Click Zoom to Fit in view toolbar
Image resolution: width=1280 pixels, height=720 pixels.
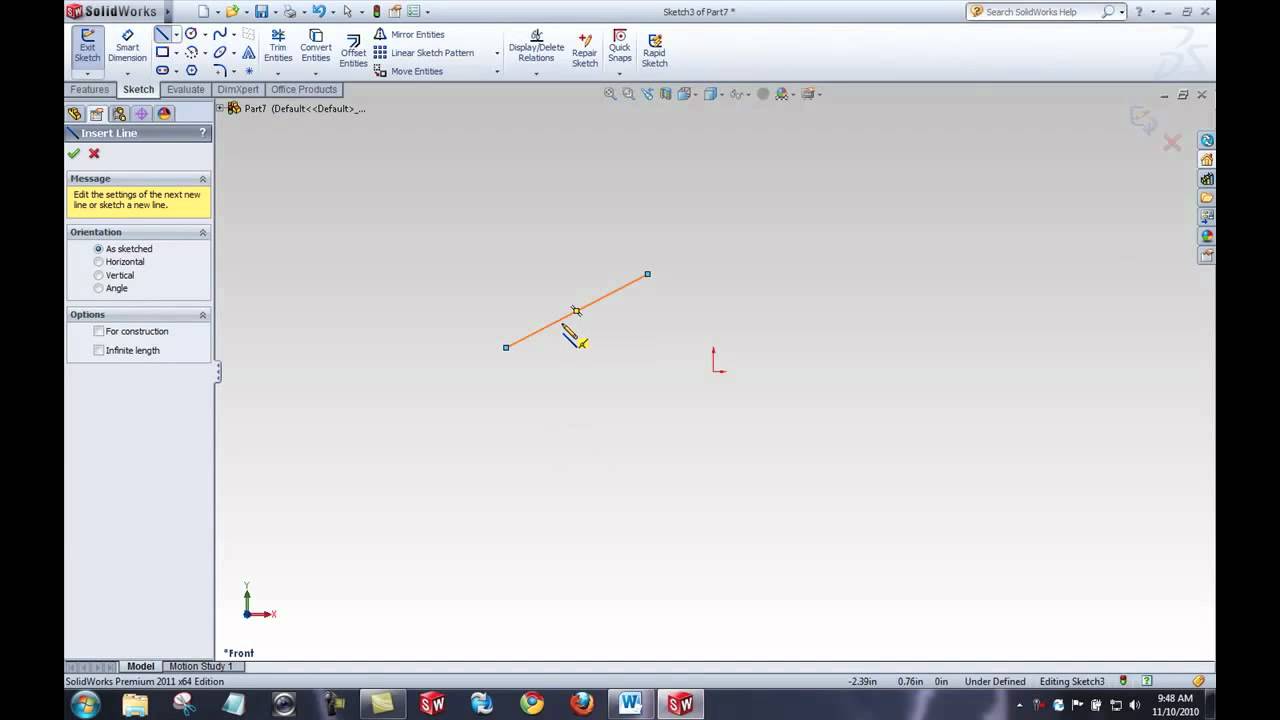click(610, 94)
